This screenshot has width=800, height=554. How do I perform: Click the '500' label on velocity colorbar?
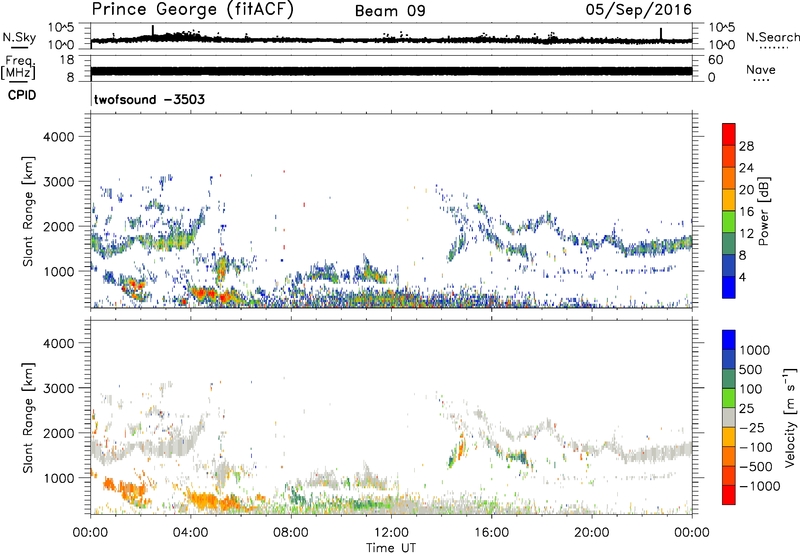[751, 369]
